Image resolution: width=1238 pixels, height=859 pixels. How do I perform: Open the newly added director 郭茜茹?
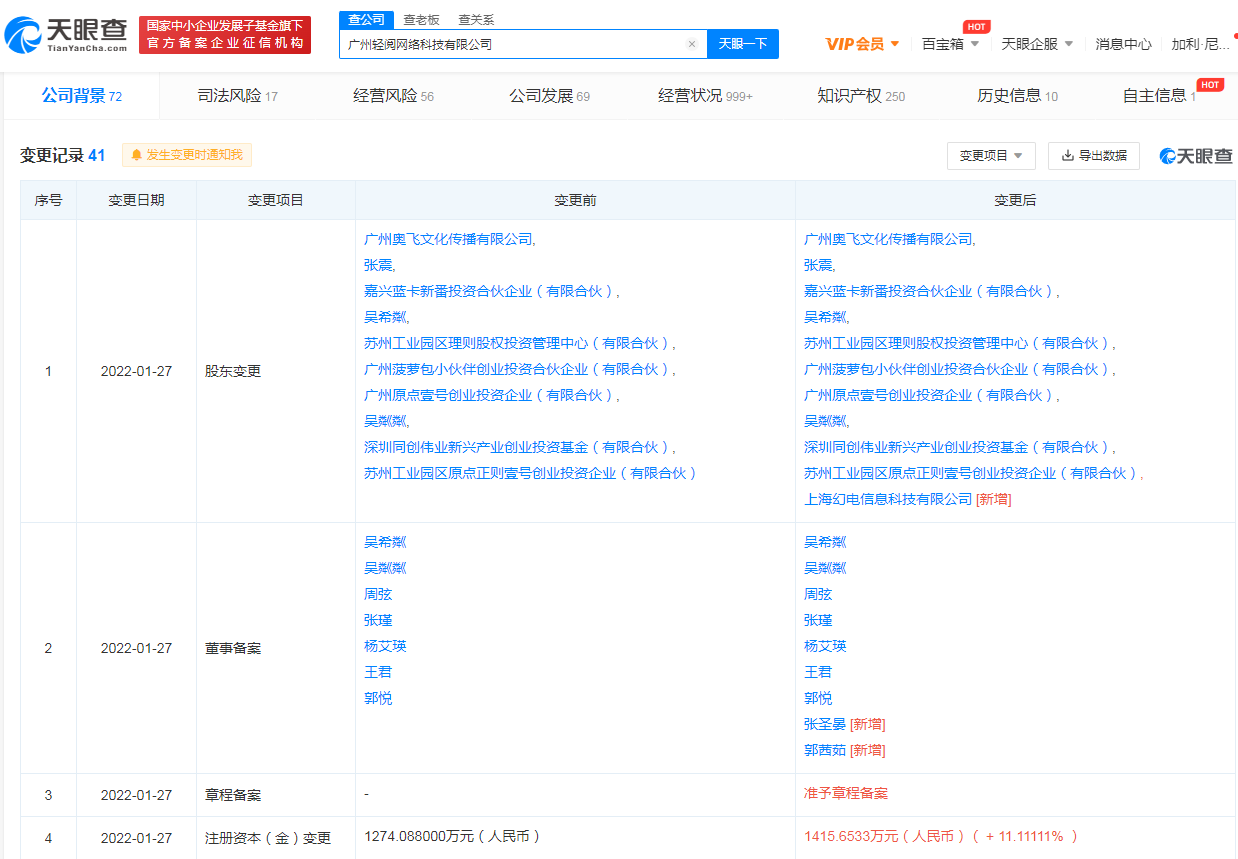(x=825, y=750)
